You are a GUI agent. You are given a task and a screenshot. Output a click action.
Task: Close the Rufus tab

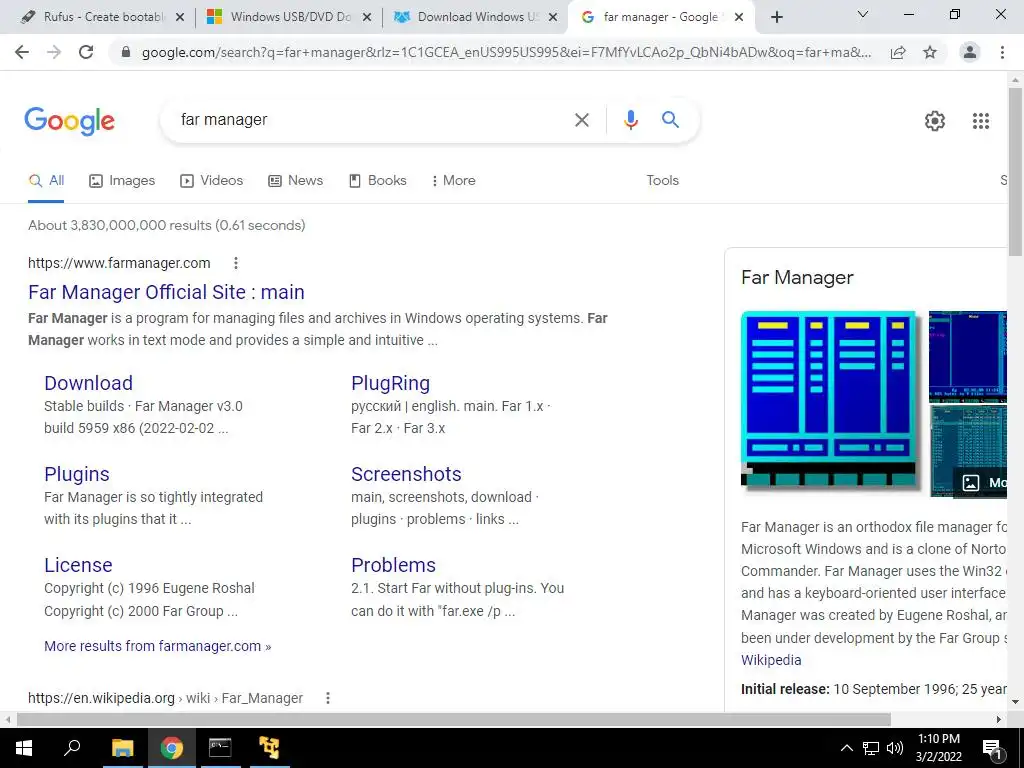(180, 17)
